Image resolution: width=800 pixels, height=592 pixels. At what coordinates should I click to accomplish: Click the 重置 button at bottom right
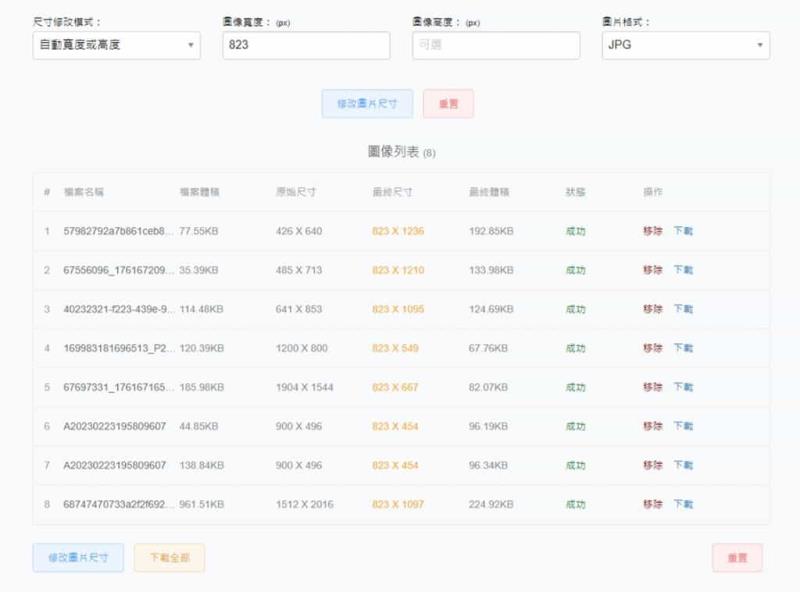pyautogui.click(x=737, y=557)
